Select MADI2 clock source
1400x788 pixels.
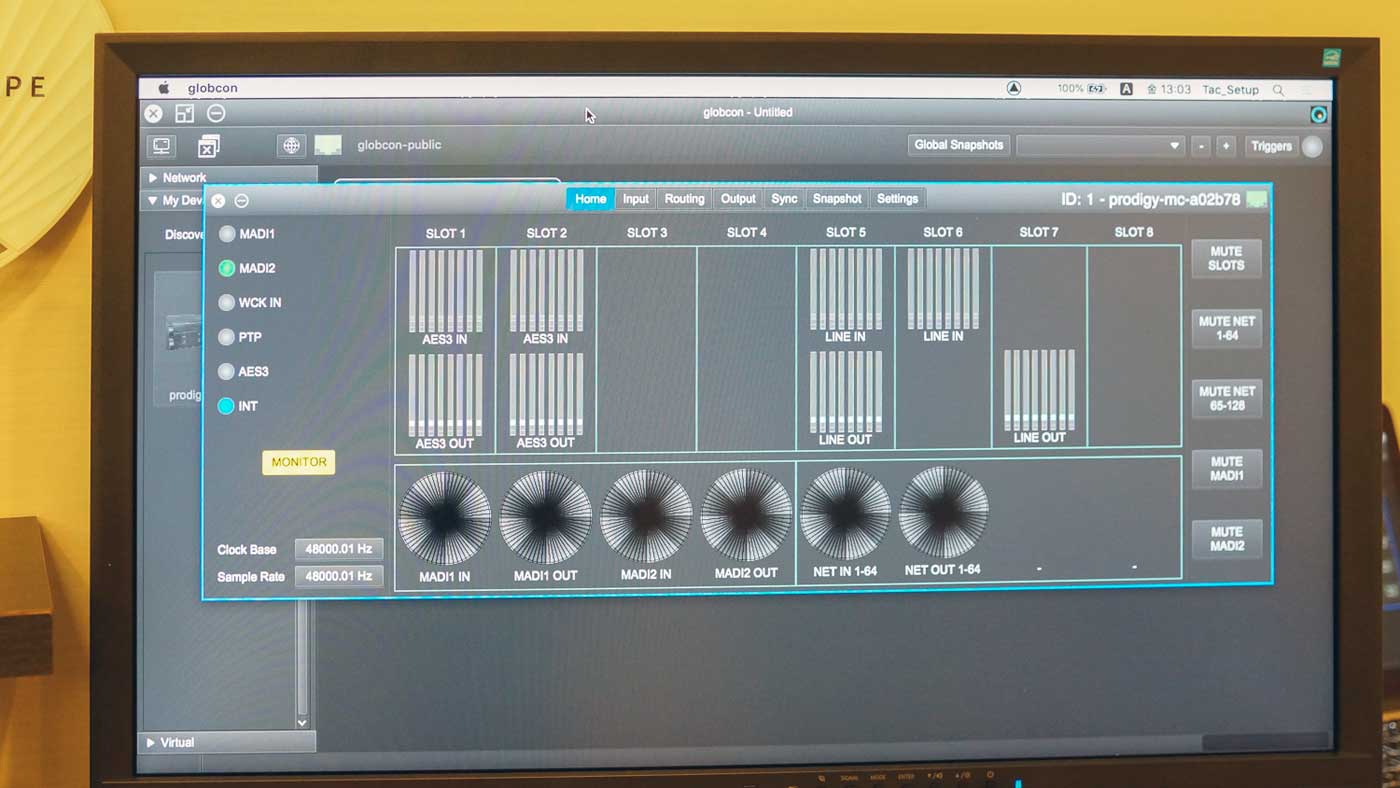click(x=227, y=268)
